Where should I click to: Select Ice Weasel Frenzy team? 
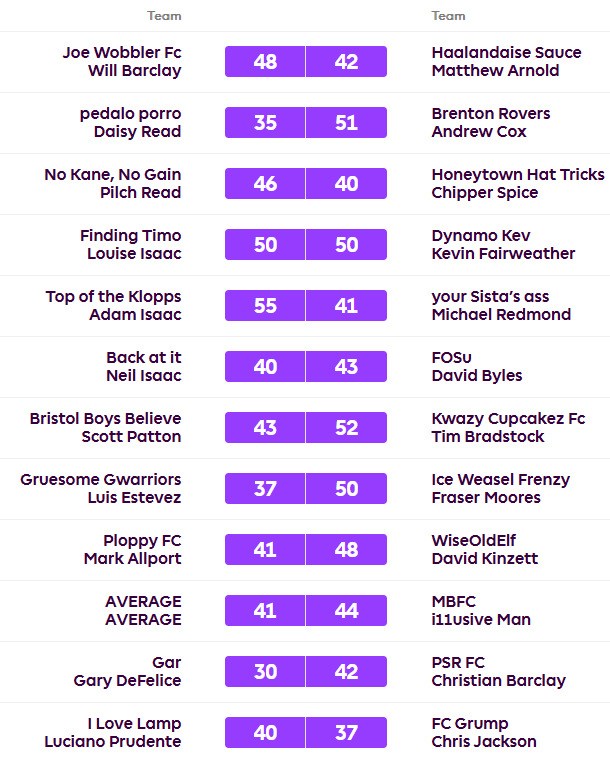coord(500,480)
